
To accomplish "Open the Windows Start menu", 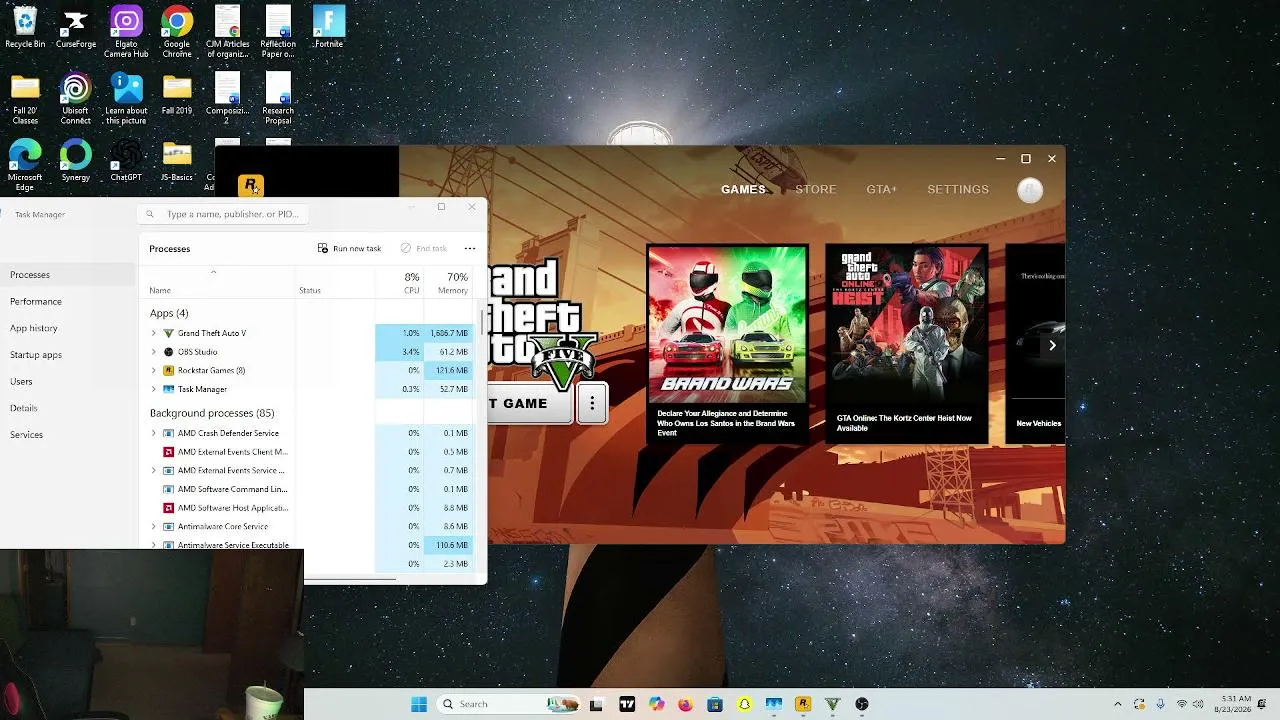I will point(419,704).
